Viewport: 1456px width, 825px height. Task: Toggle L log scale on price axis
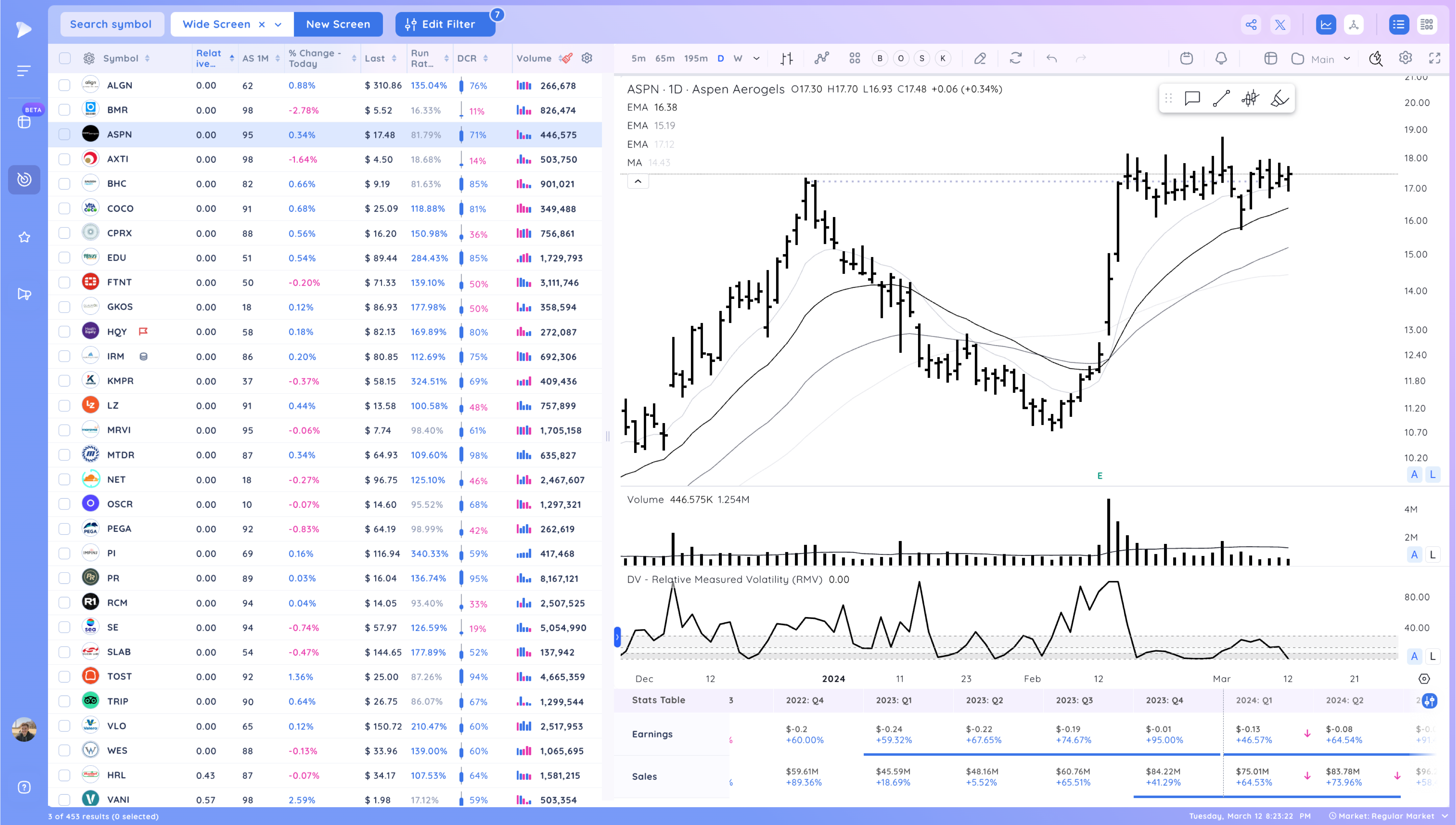(x=1432, y=475)
